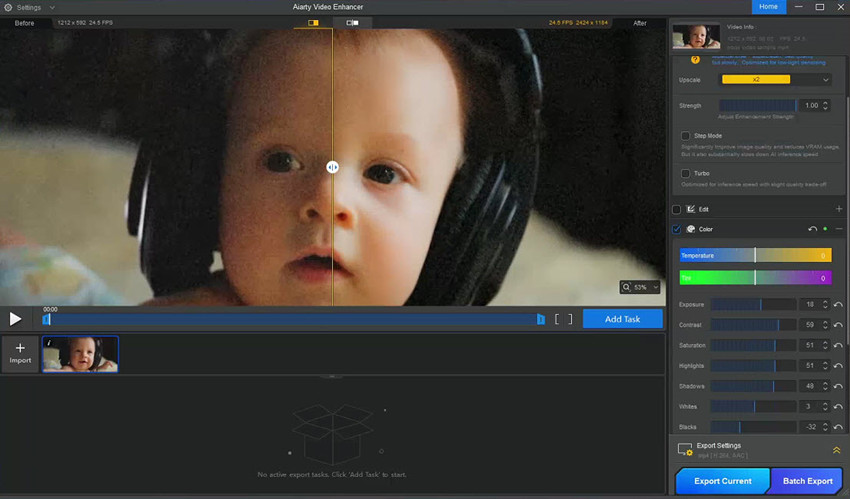
Task: Uncheck the Color section checkbox
Action: (677, 229)
